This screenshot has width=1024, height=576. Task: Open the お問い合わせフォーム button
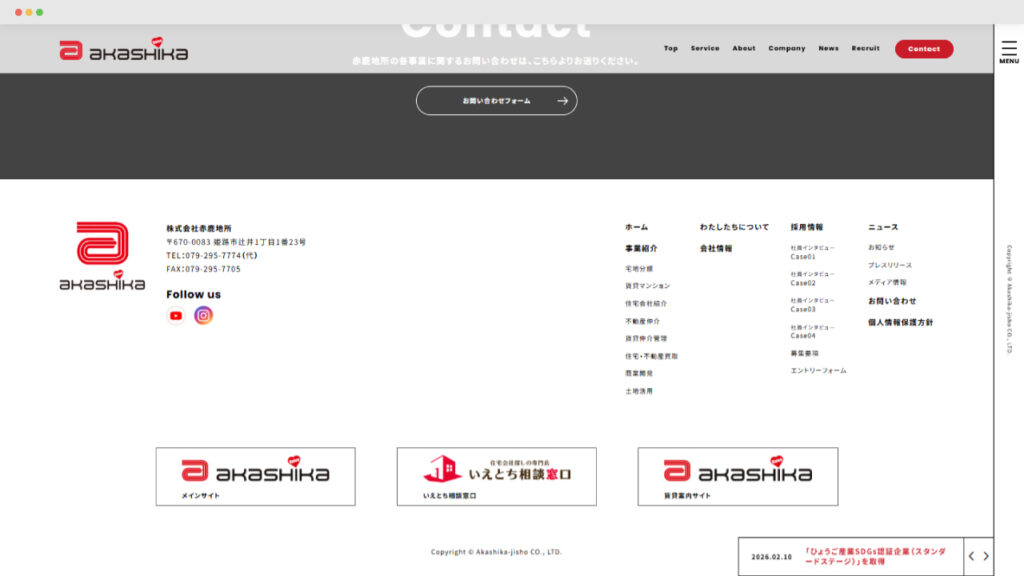[496, 101]
